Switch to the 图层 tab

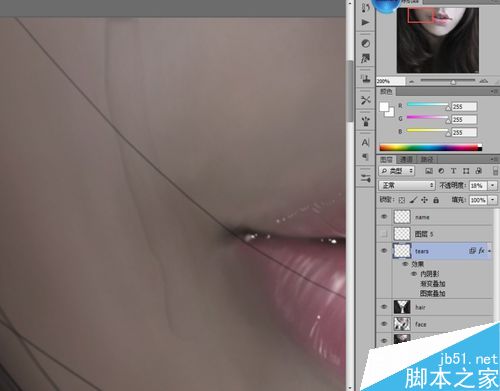coord(387,160)
